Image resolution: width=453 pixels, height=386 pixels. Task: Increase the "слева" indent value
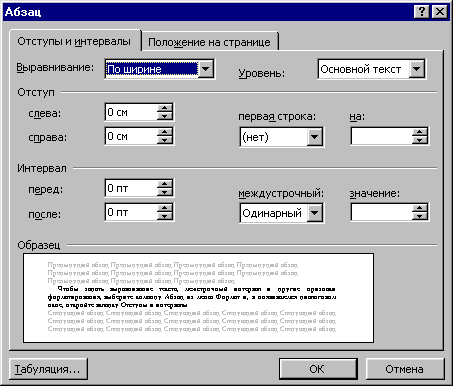pos(165,108)
